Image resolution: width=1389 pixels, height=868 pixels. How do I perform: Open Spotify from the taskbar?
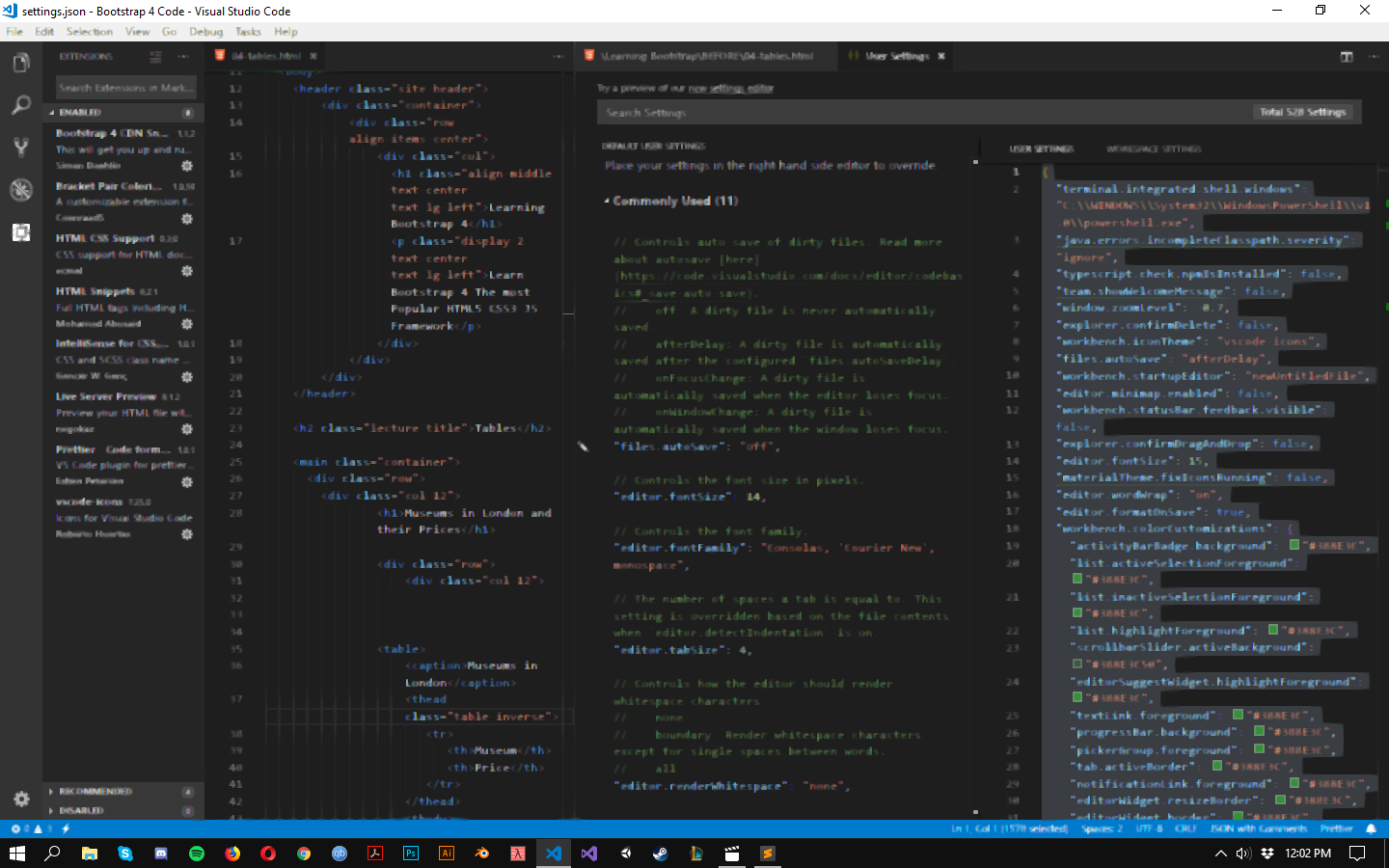196,854
